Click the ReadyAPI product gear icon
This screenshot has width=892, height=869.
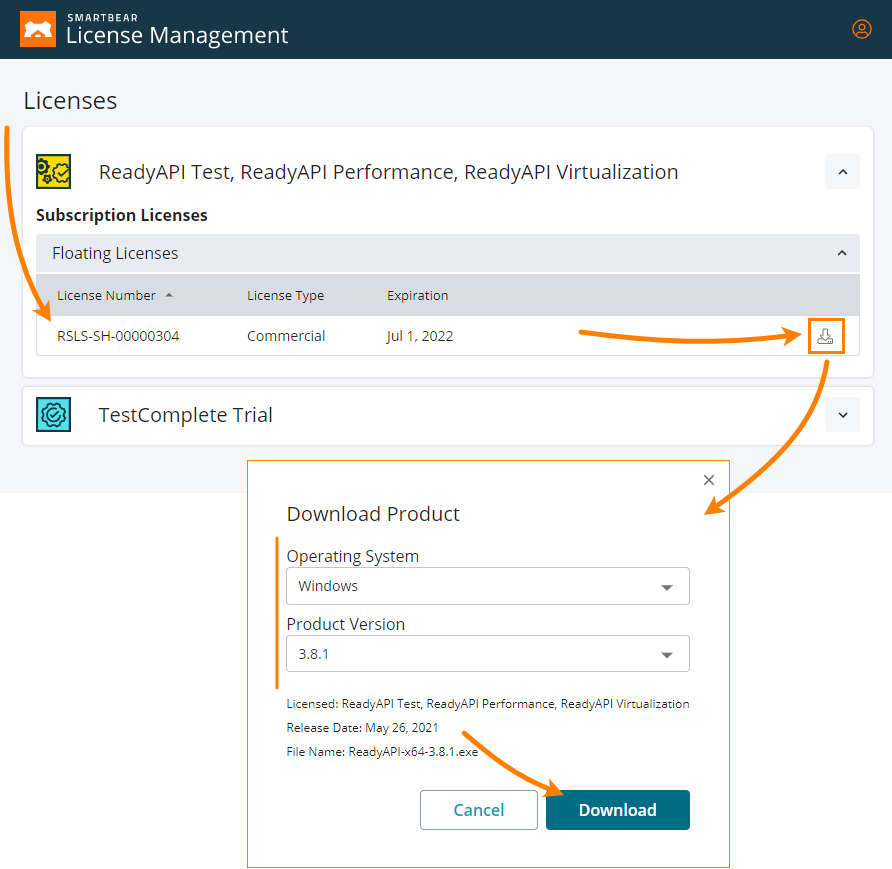tap(53, 172)
